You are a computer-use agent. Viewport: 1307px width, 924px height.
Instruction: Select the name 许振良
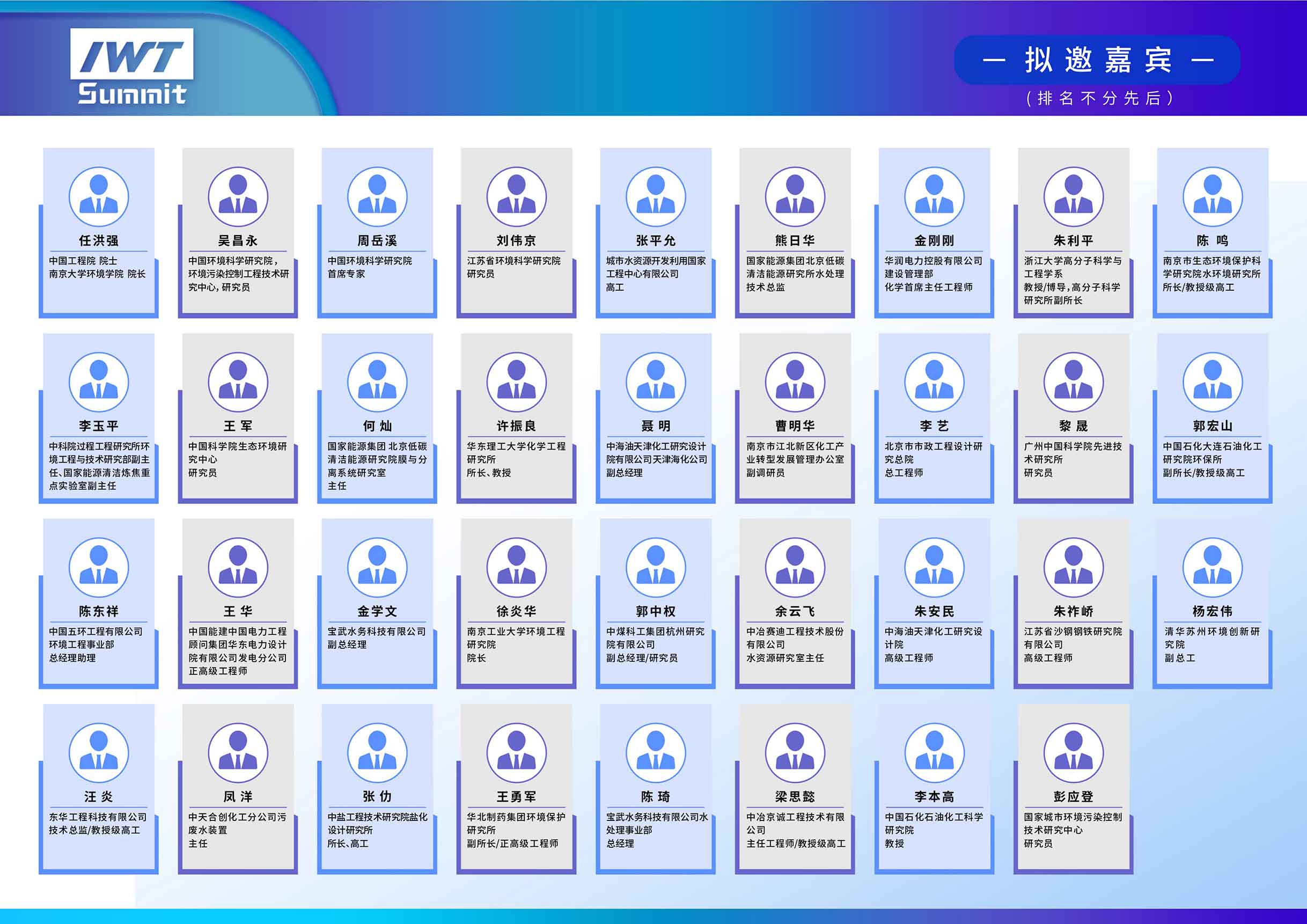tap(516, 426)
